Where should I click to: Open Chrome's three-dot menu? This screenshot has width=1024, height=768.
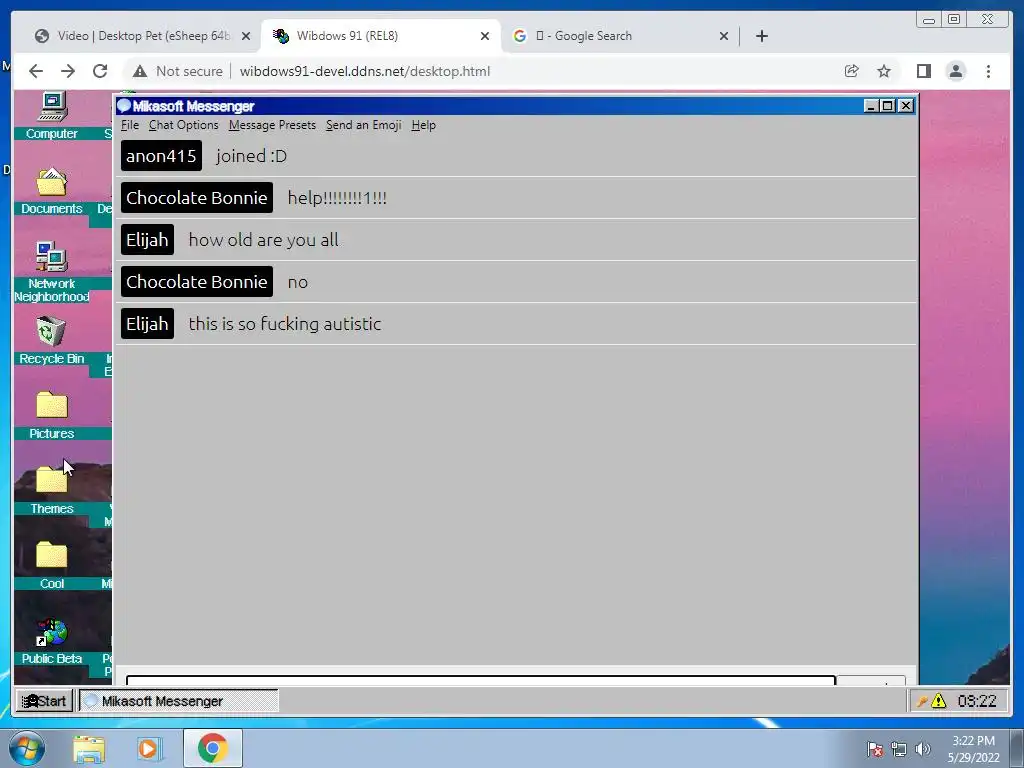pos(988,71)
